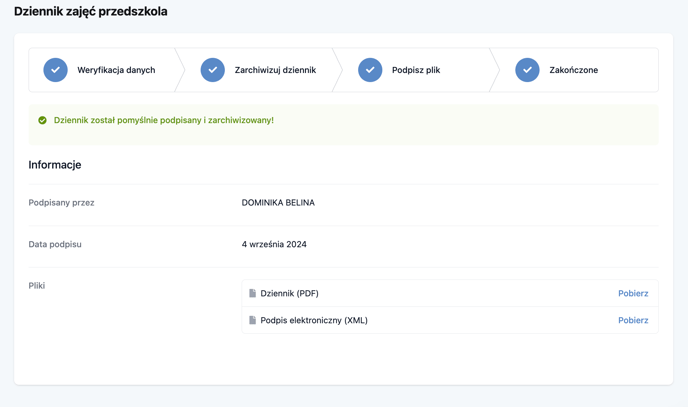Click the Dziennik zajęć przedszkola page title
The width and height of the screenshot is (688, 407).
coord(91,11)
